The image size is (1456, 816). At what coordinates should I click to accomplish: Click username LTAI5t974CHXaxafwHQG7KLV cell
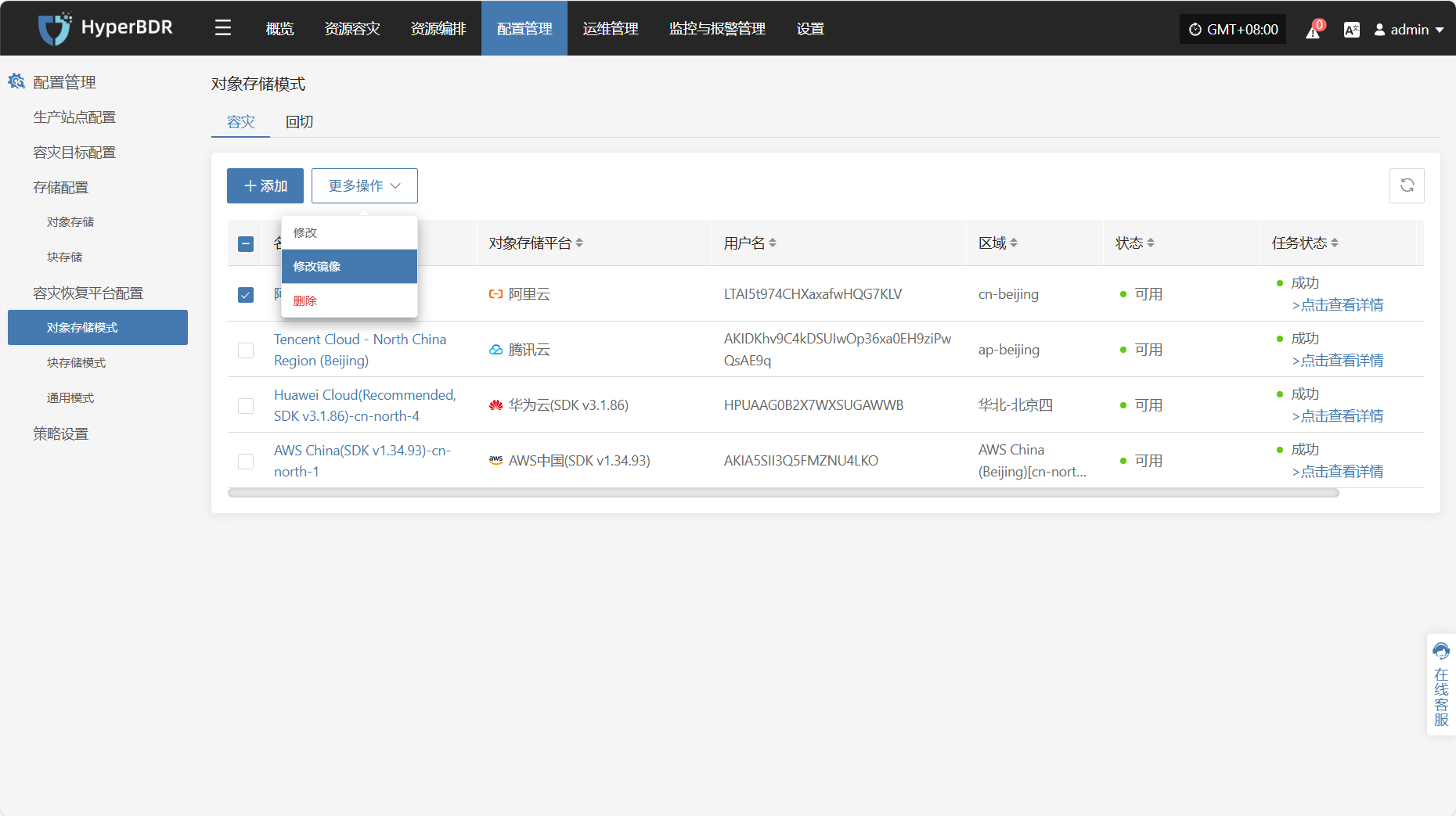pos(813,294)
